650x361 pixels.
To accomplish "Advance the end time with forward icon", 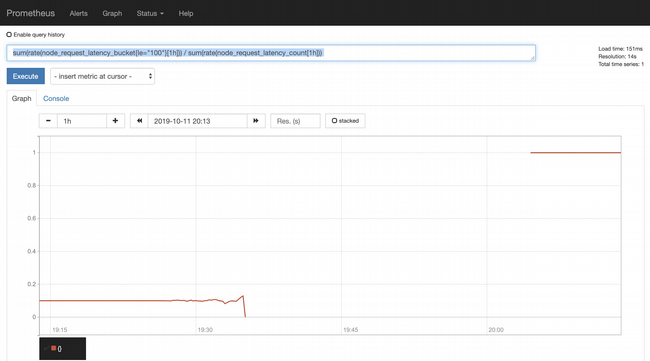I will click(x=256, y=121).
